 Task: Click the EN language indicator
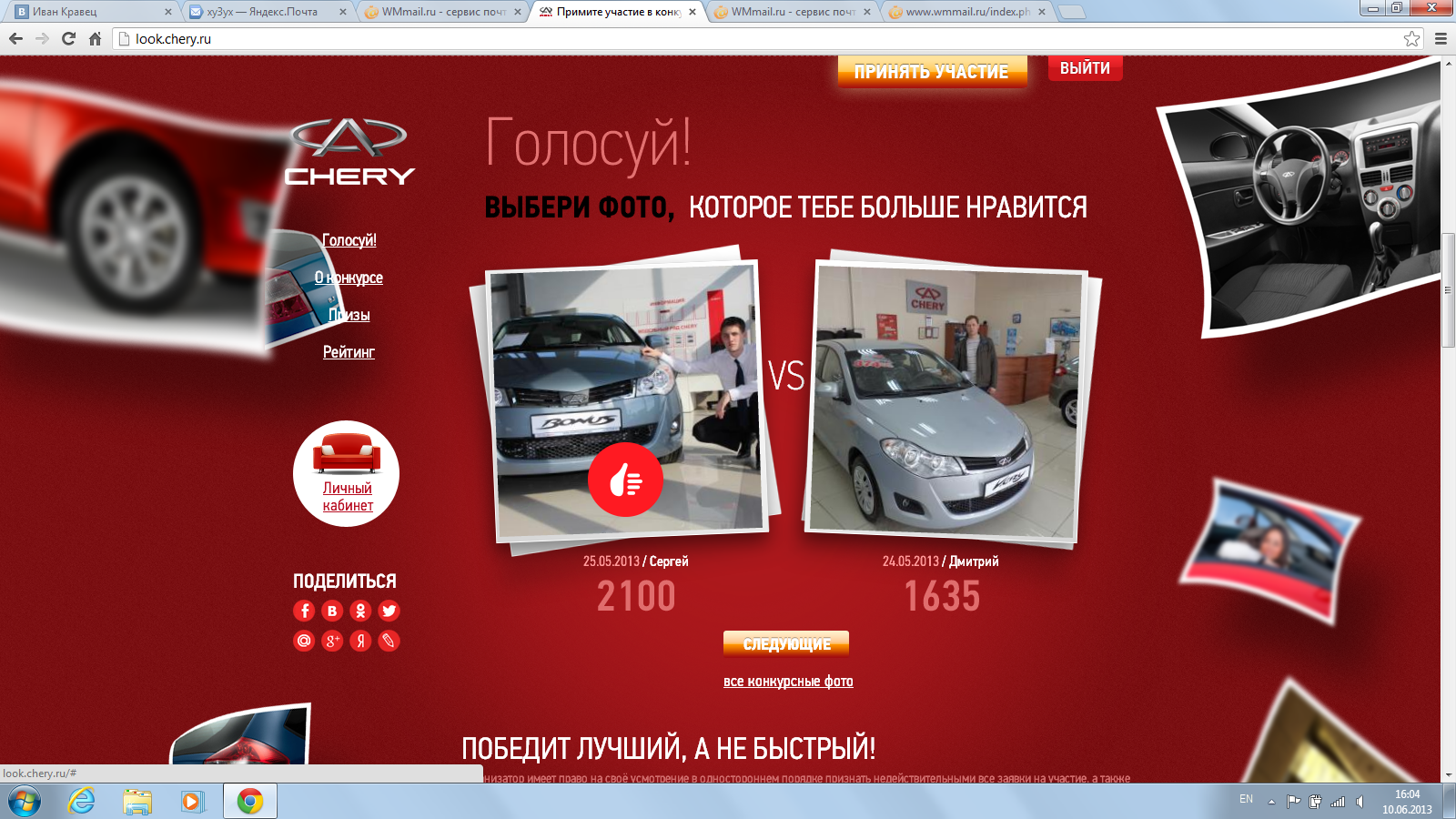click(x=1246, y=799)
